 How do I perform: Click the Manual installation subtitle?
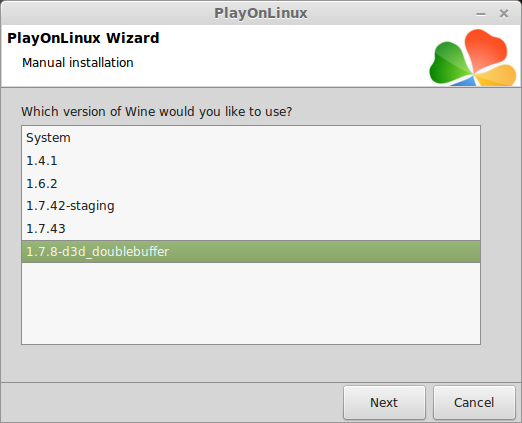coord(78,63)
